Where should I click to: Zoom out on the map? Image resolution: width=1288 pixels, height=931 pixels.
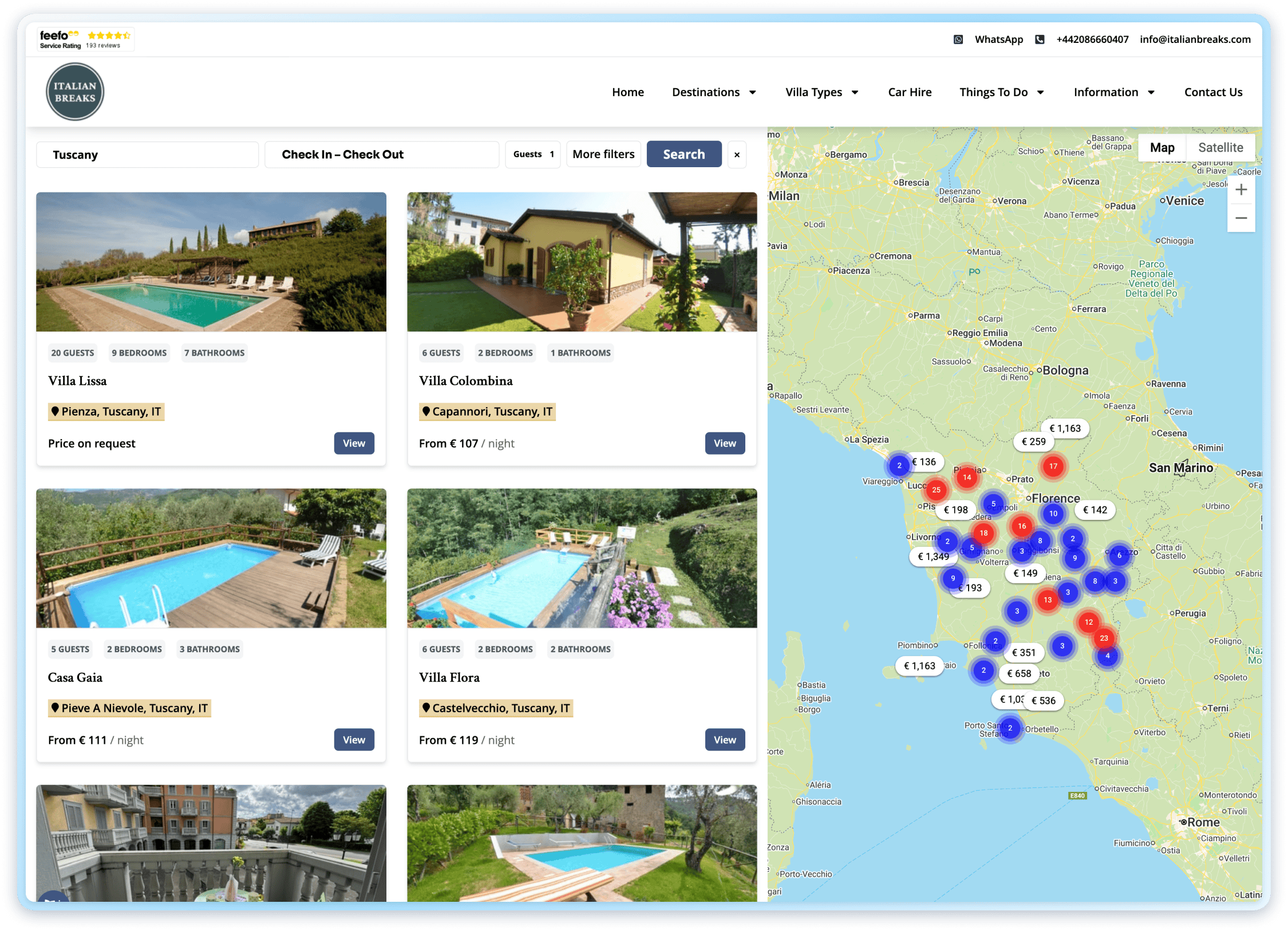click(x=1241, y=218)
